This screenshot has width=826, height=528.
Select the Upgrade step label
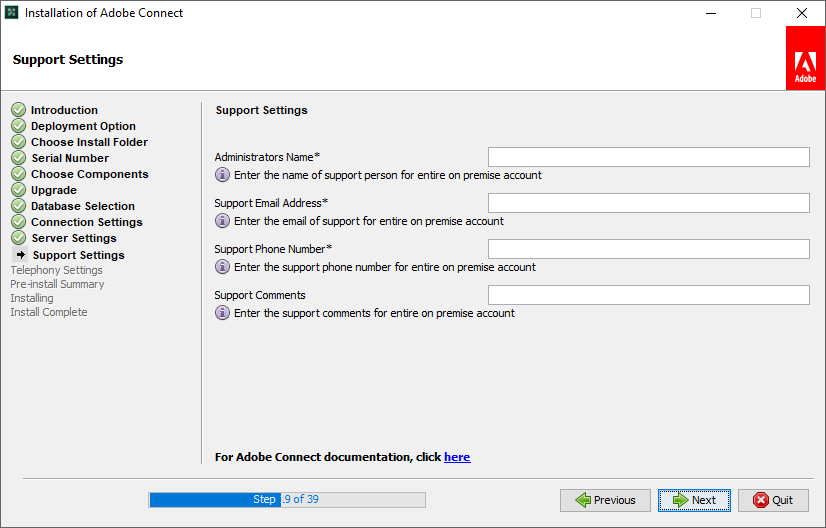pyautogui.click(x=54, y=190)
